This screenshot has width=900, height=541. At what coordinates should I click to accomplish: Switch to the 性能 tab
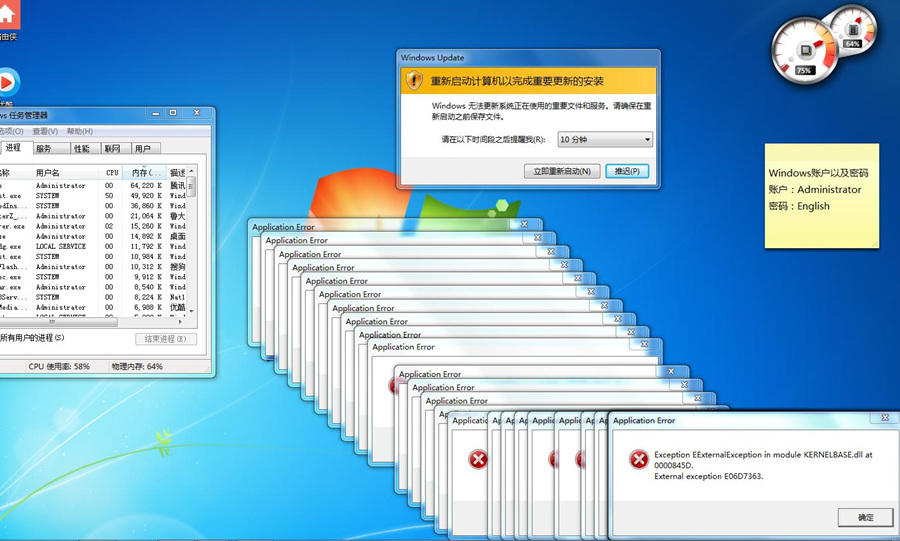pyautogui.click(x=82, y=148)
